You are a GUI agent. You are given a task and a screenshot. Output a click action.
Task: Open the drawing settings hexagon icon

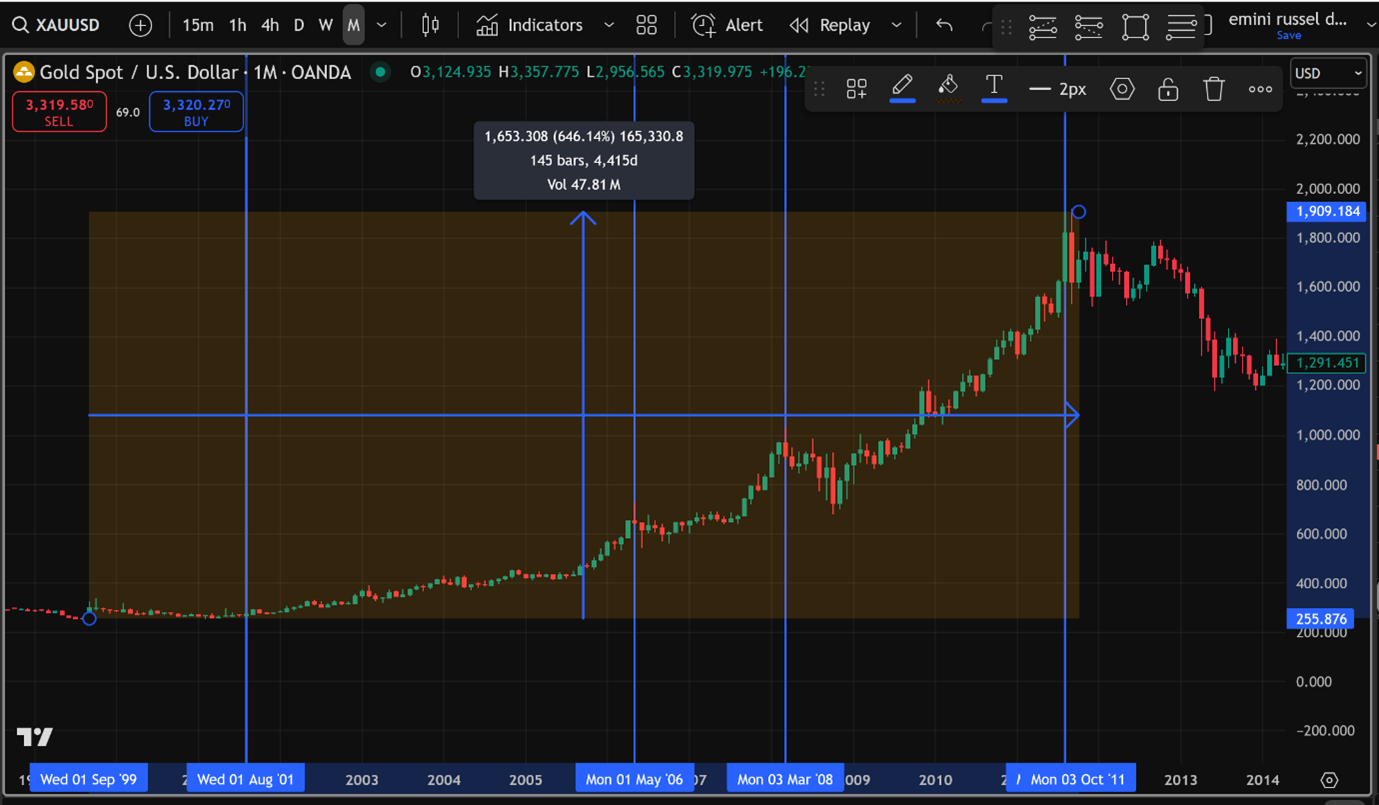click(x=1122, y=89)
